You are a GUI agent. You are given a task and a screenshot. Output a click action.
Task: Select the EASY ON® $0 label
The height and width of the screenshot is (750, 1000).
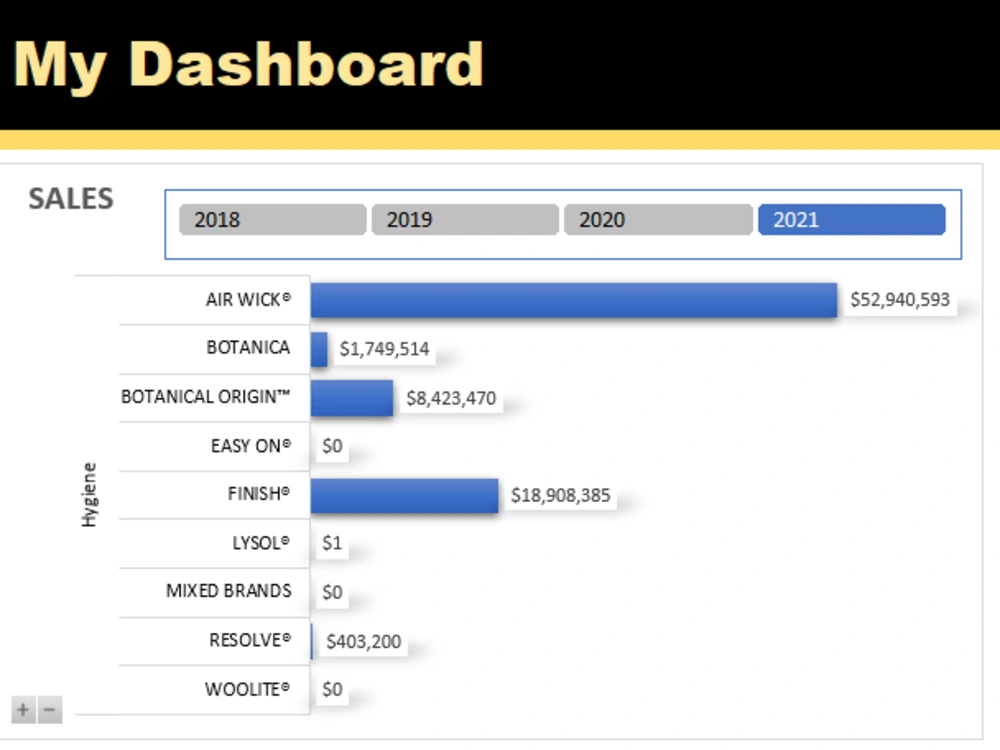[330, 446]
